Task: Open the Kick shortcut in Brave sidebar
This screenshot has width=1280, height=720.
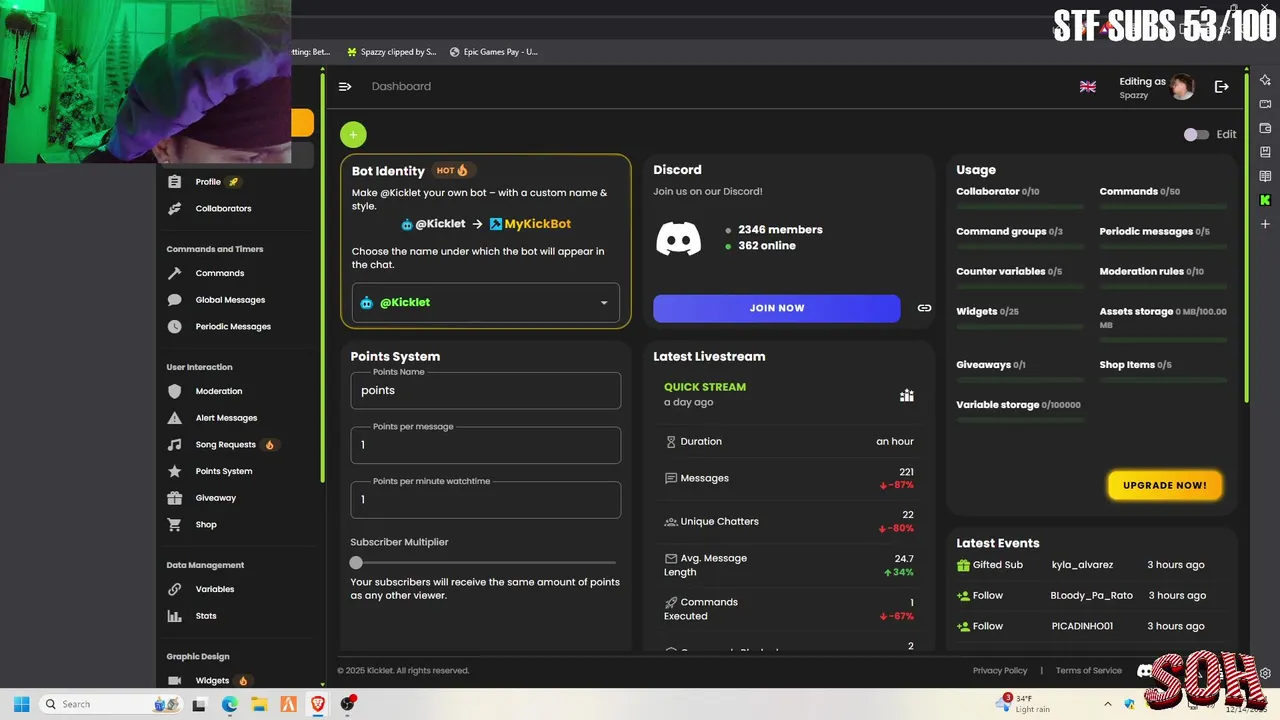Action: coord(1265,200)
